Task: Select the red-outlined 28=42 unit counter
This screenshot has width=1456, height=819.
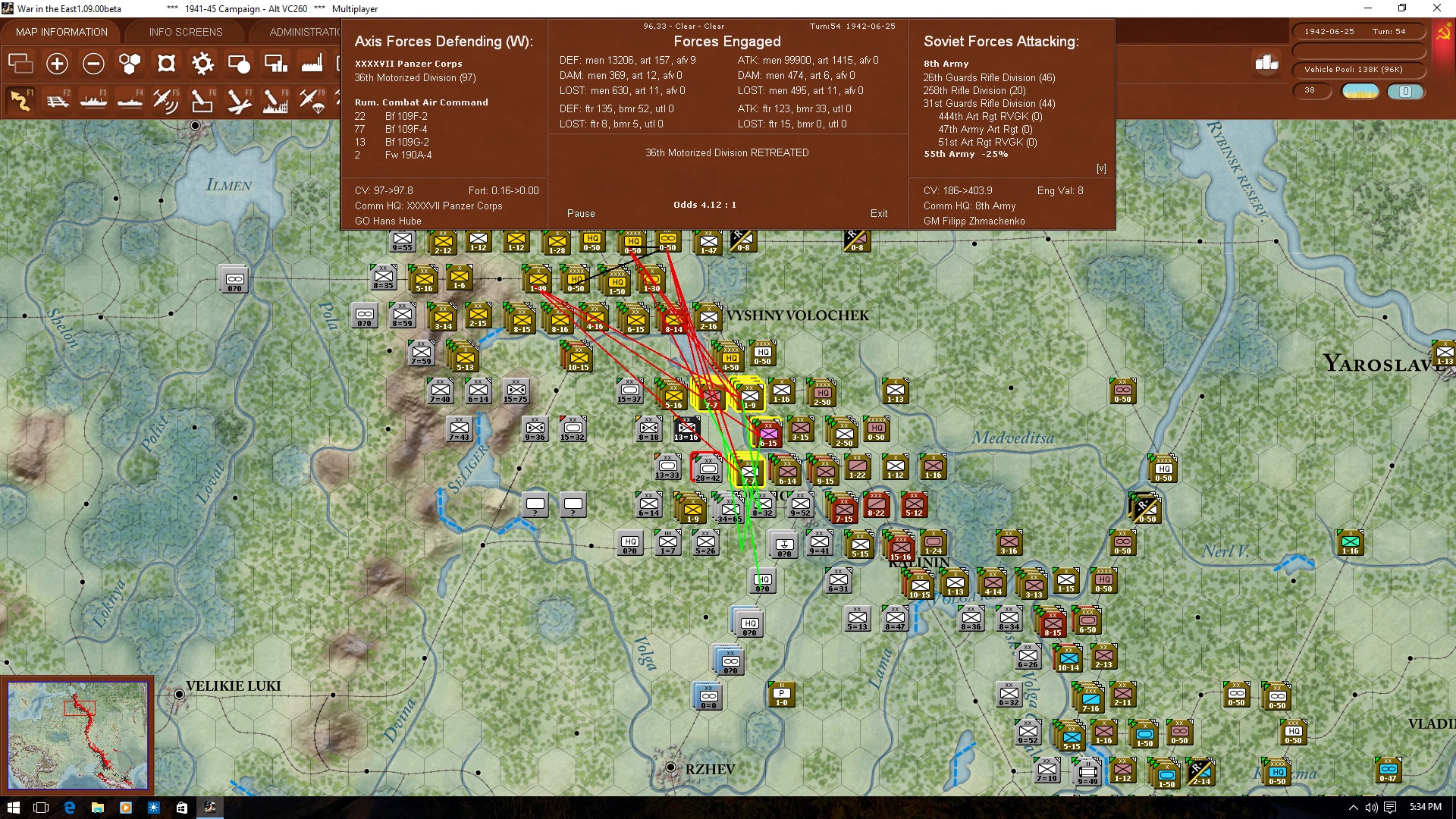Action: pyautogui.click(x=708, y=469)
